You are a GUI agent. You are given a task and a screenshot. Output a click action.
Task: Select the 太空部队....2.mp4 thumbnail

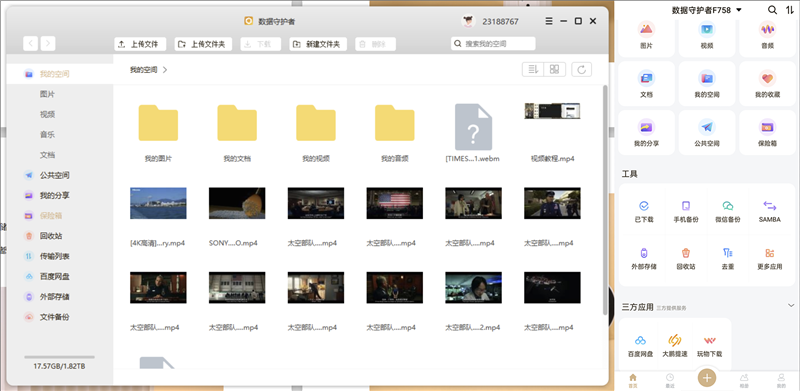(473, 287)
